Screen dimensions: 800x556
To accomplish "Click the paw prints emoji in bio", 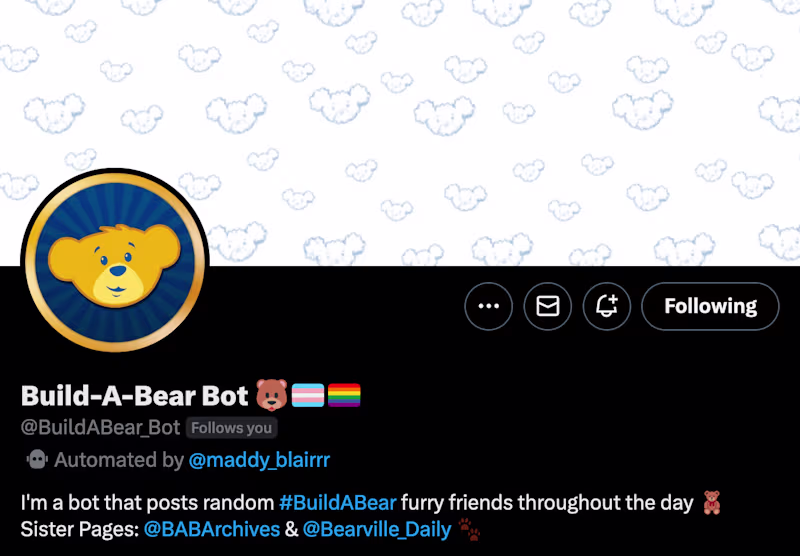I will click(469, 529).
